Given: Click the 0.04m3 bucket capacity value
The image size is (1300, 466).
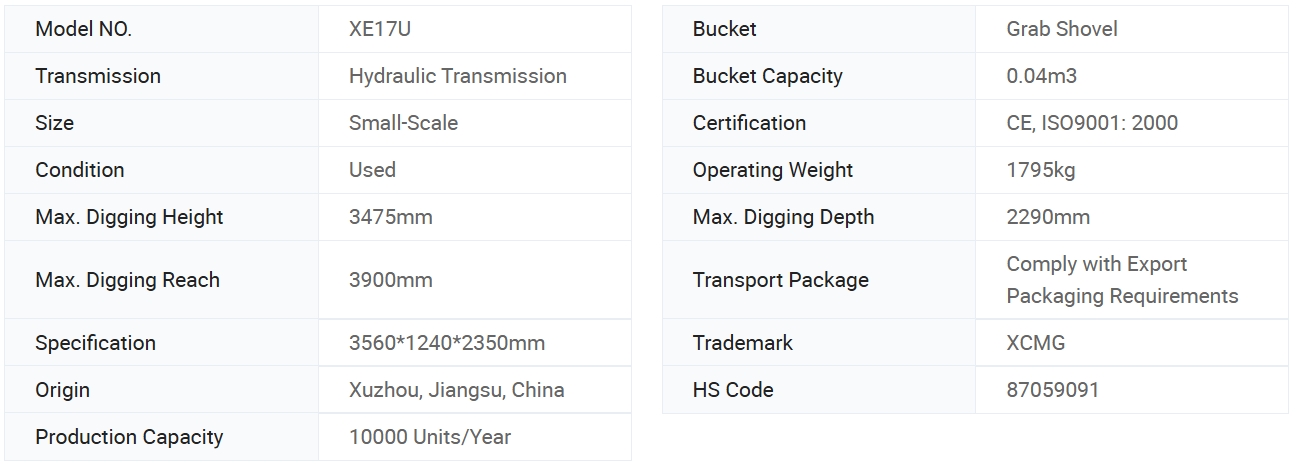Looking at the screenshot, I should (x=1041, y=76).
